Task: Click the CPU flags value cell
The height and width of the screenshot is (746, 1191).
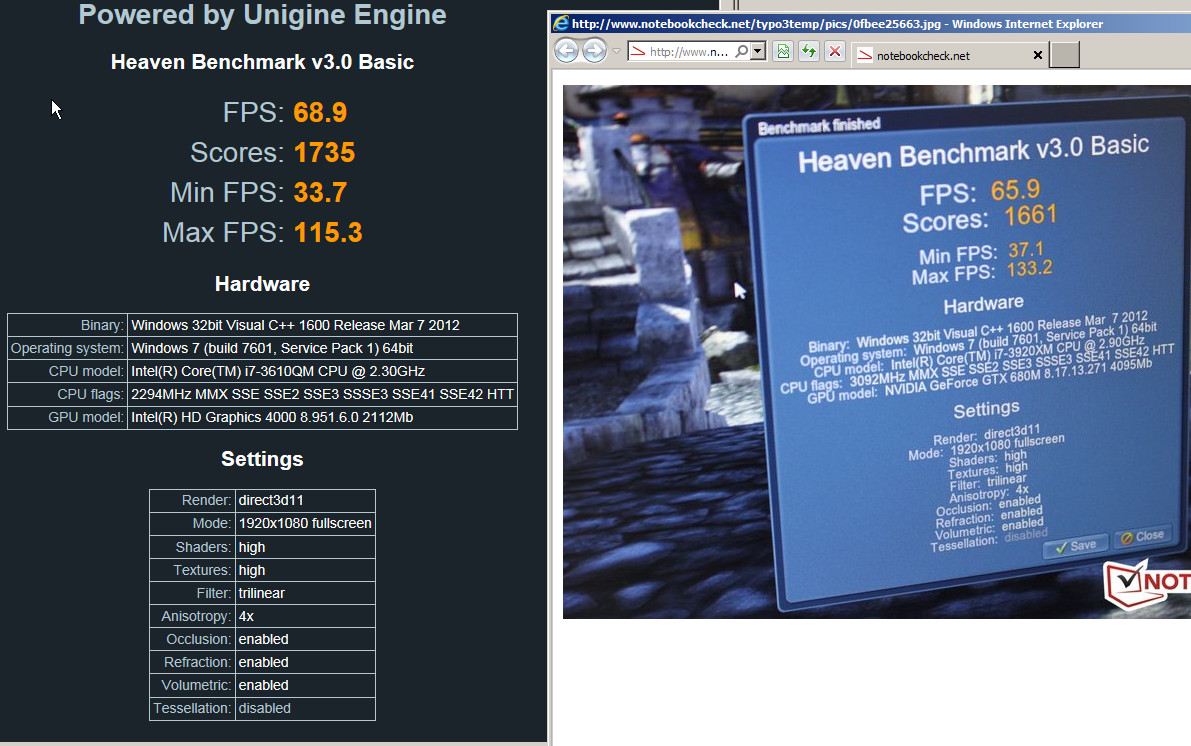Action: pyautogui.click(x=322, y=394)
